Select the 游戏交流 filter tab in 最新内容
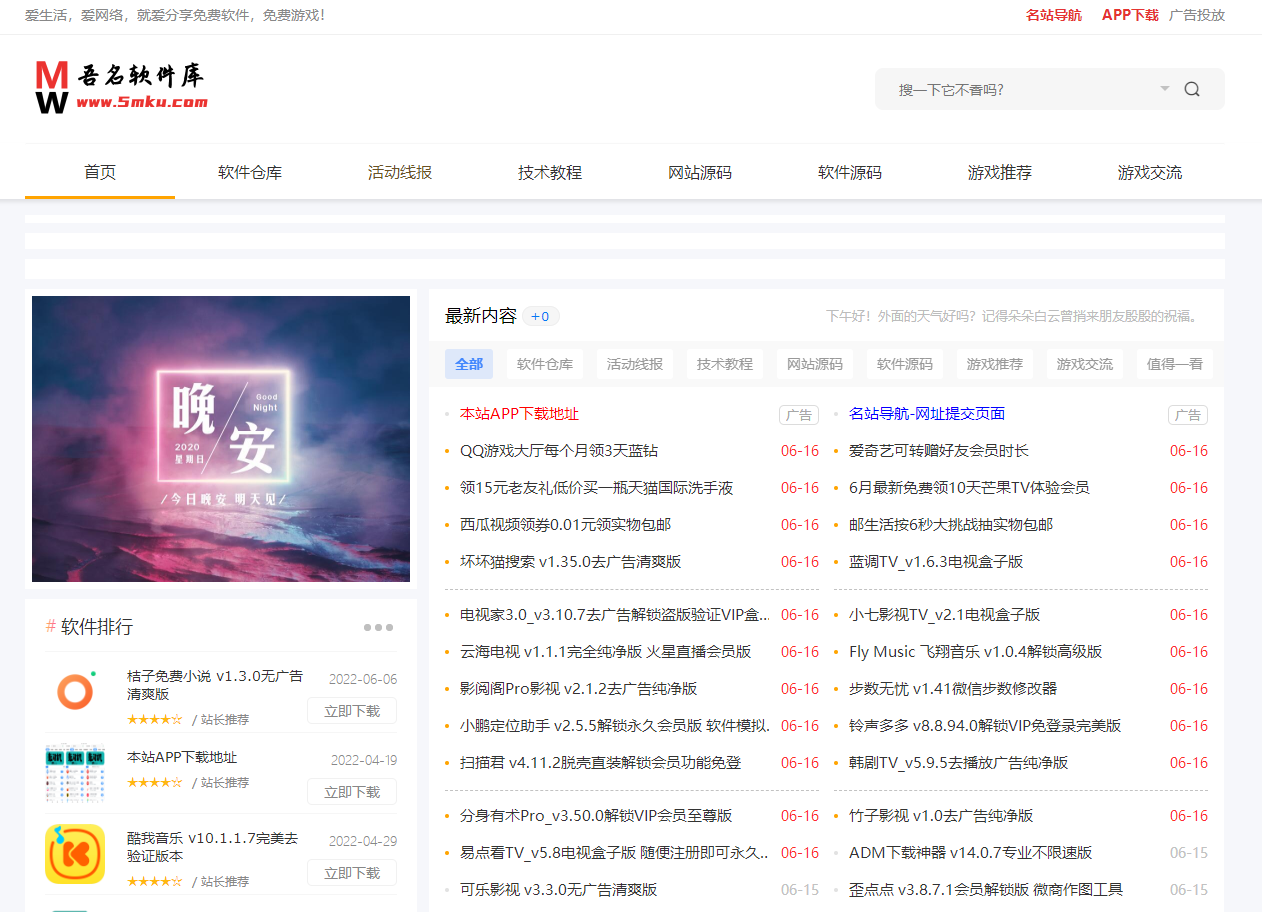This screenshot has height=912, width=1262. pos(1085,364)
